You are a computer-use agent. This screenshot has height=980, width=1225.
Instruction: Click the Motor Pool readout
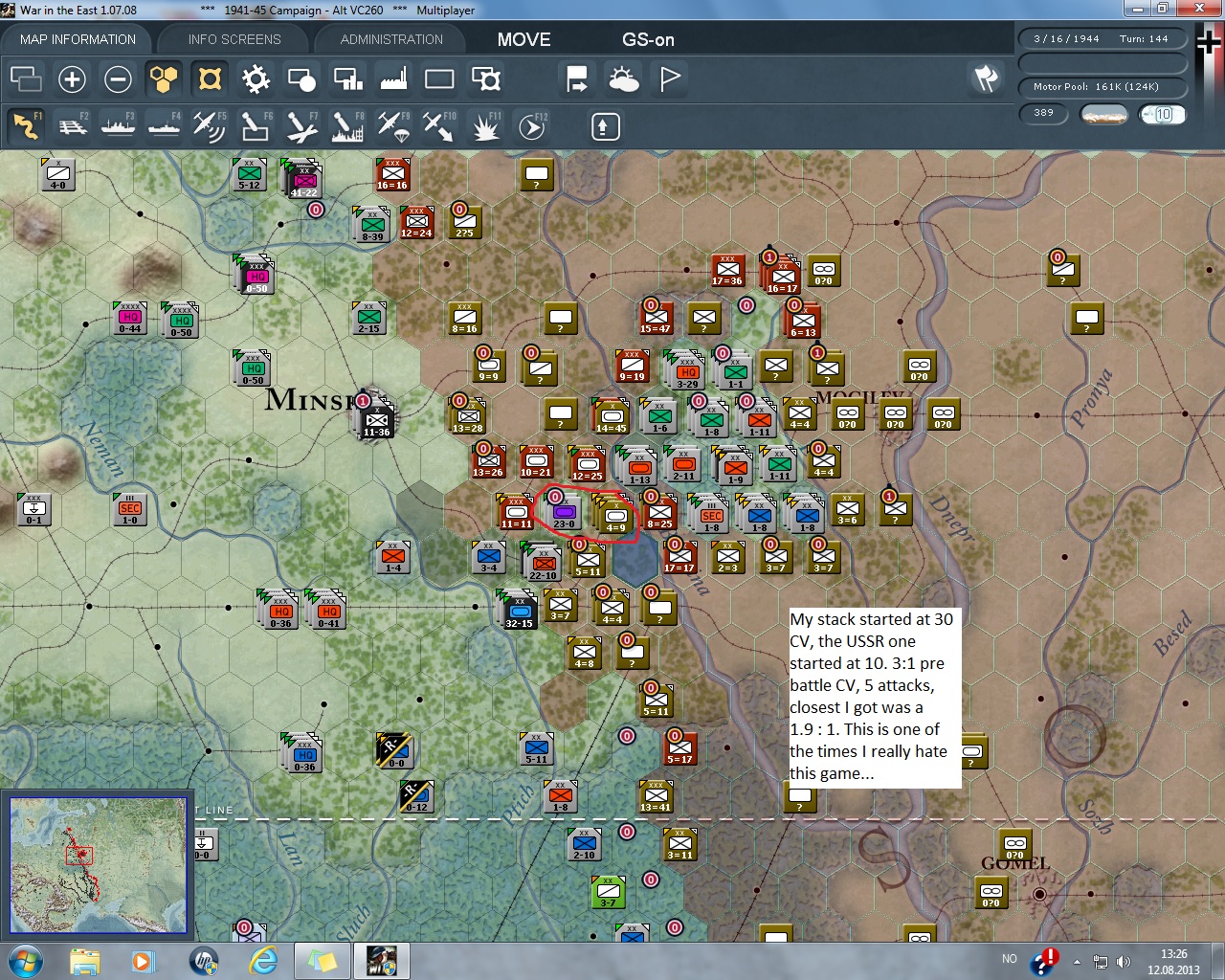(x=1102, y=87)
